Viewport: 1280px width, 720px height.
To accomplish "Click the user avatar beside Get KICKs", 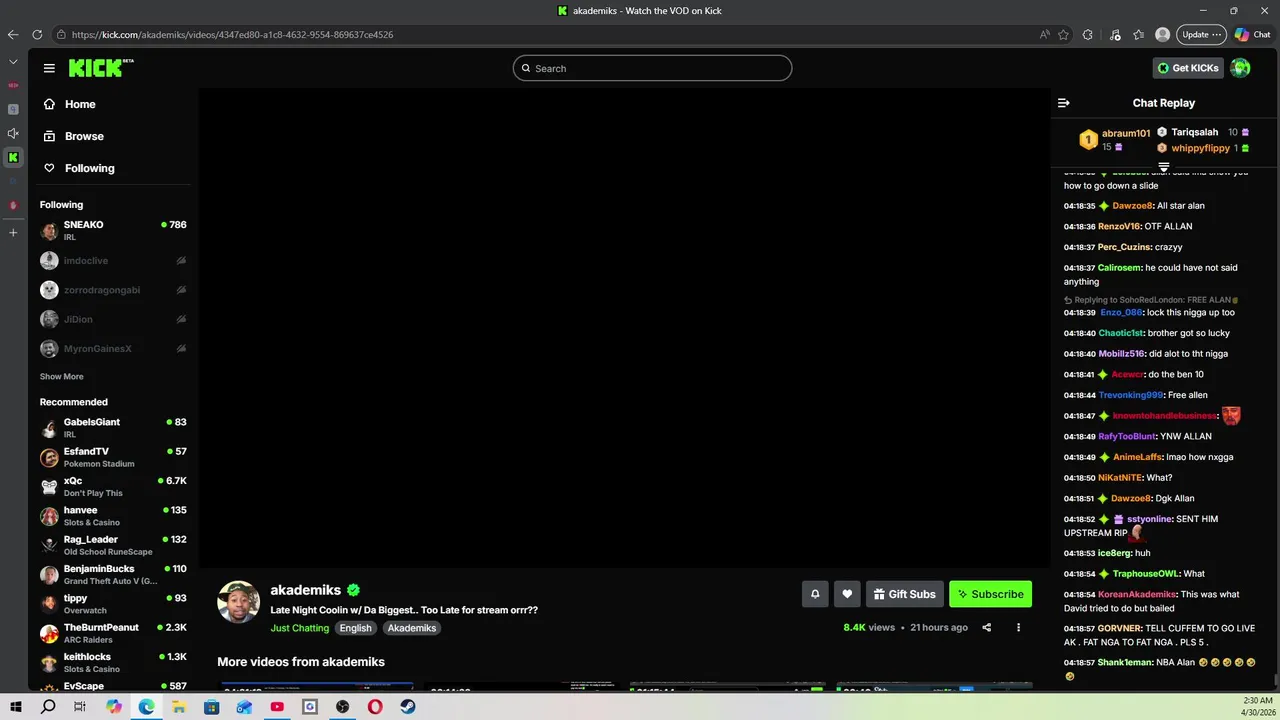I will coord(1240,68).
